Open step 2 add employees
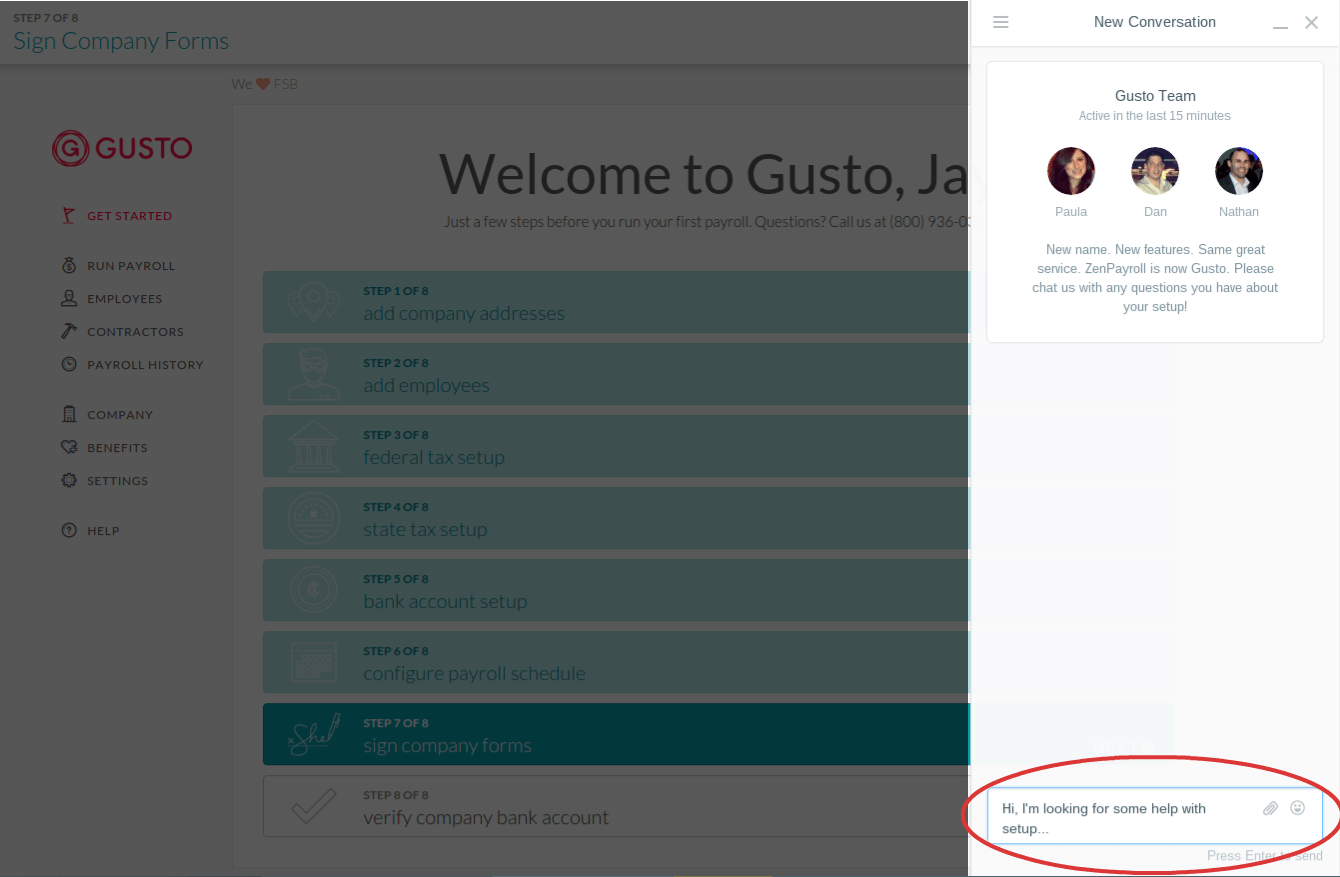Image resolution: width=1340 pixels, height=877 pixels. [x=616, y=374]
